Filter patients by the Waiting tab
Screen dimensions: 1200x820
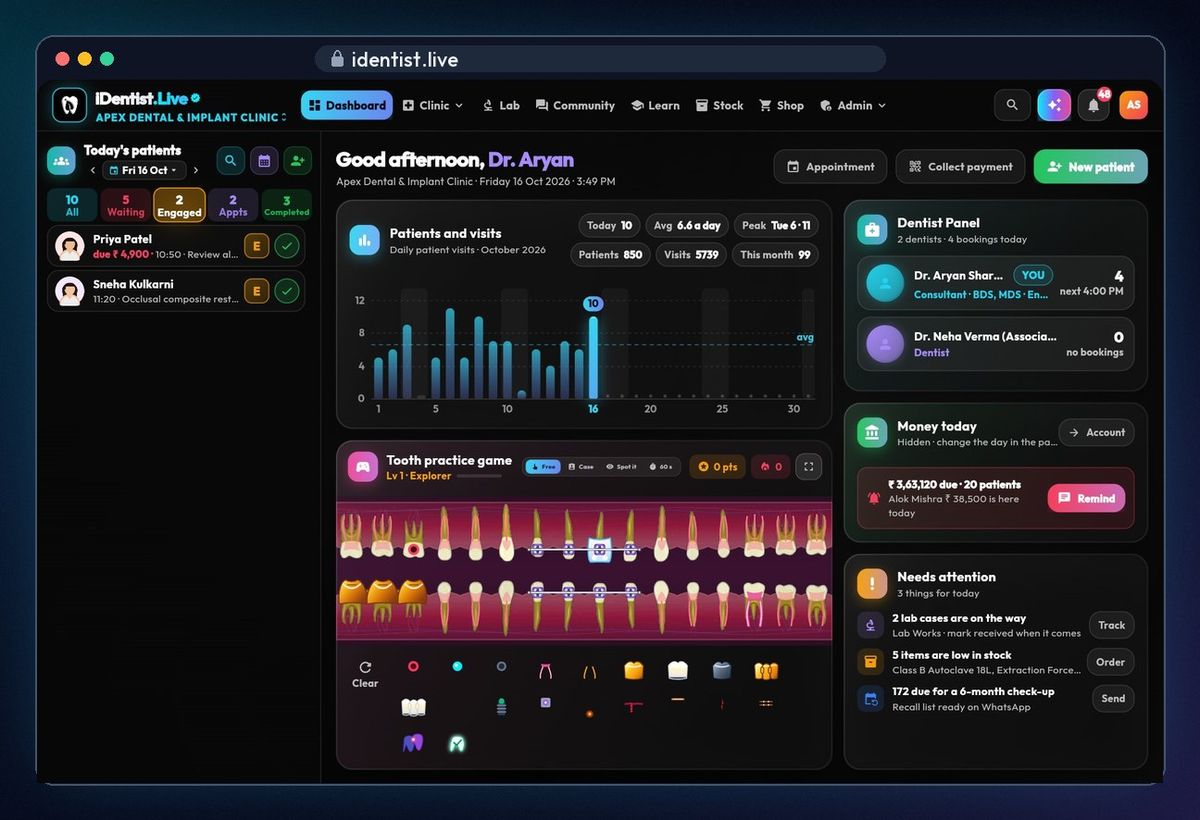126,205
